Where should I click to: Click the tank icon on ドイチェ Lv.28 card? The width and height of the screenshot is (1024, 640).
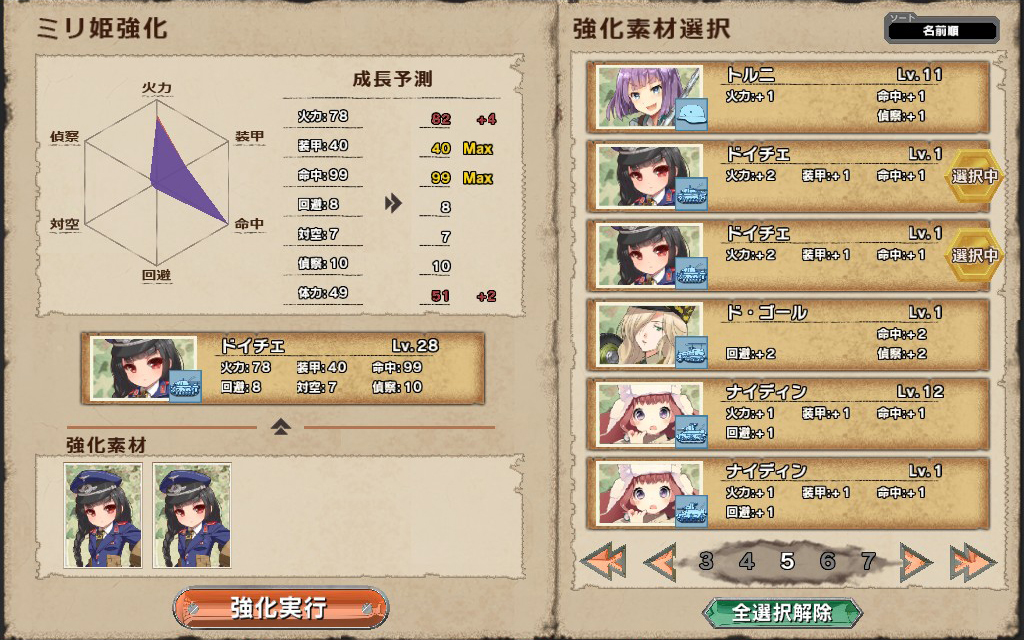click(185, 387)
